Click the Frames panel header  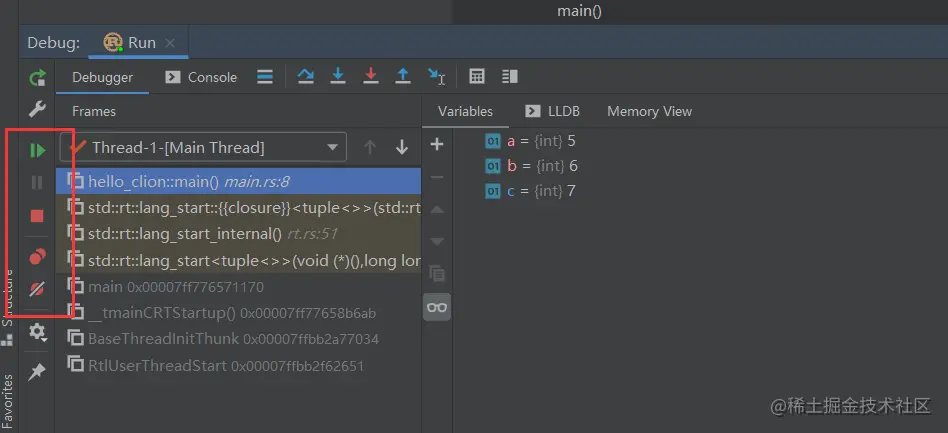(x=94, y=111)
